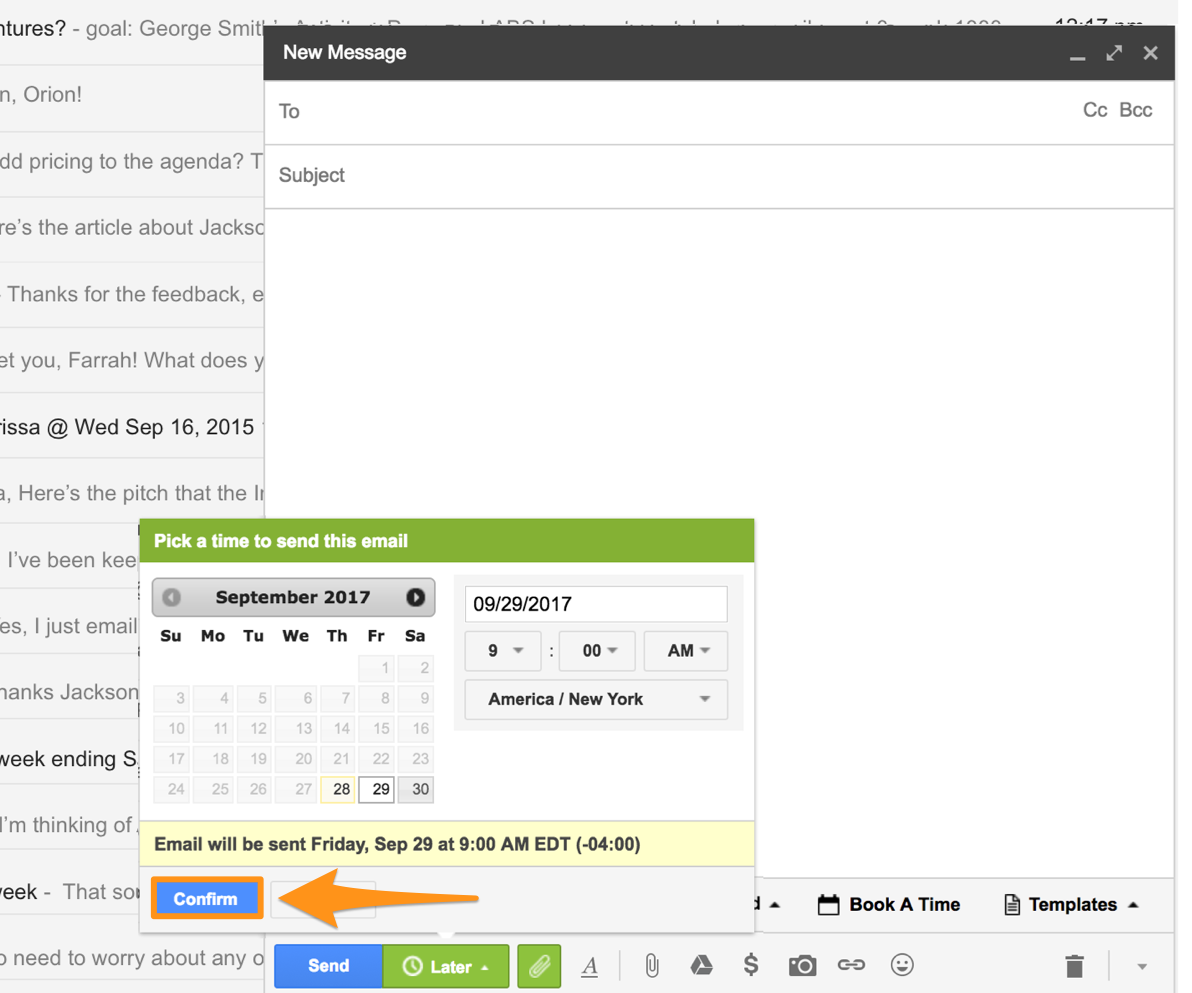The width and height of the screenshot is (1192, 993).
Task: Change the America / New York timezone dropdown
Action: pyautogui.click(x=596, y=699)
